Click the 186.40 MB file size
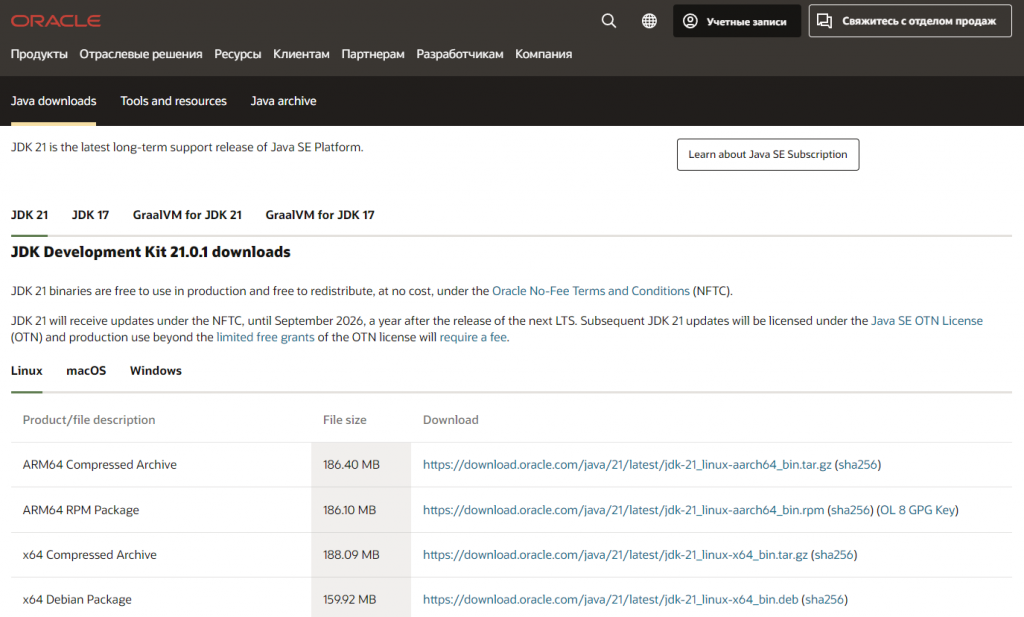Viewport: 1024px width, 617px height. click(x=351, y=465)
